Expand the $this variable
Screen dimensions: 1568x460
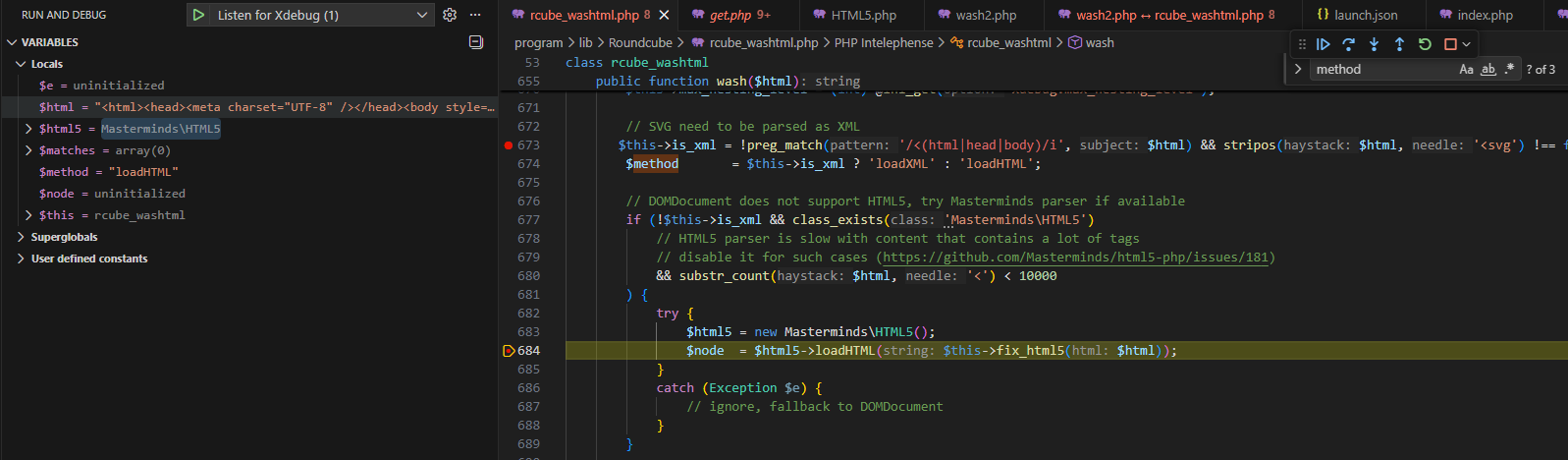click(x=28, y=215)
